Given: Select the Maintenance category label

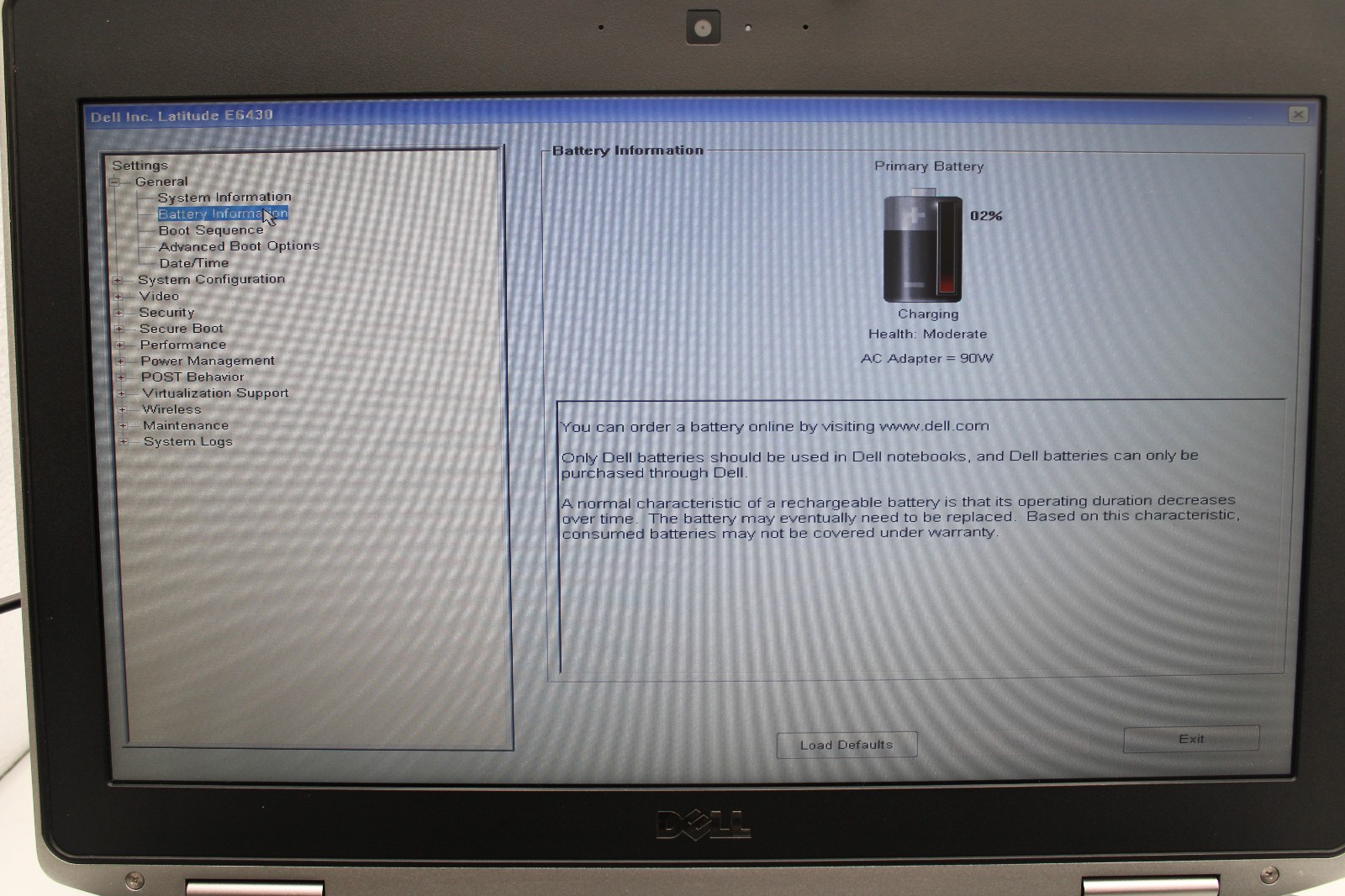Looking at the screenshot, I should (x=186, y=425).
